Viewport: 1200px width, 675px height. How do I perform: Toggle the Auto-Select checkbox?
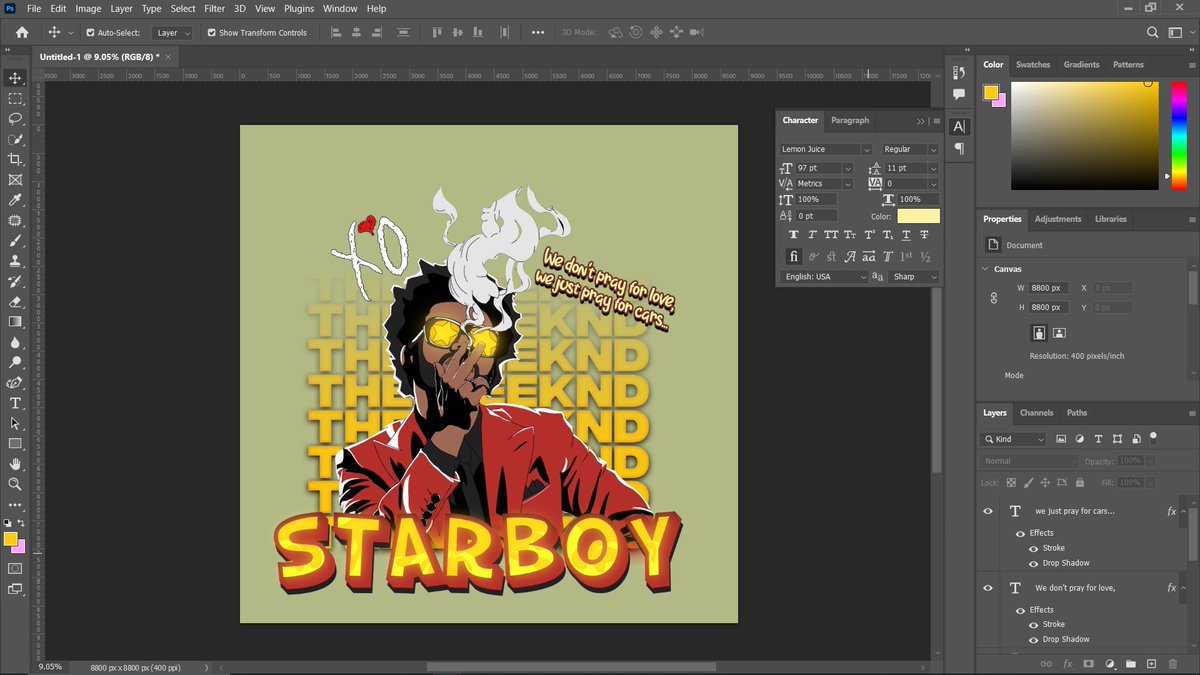(x=90, y=32)
